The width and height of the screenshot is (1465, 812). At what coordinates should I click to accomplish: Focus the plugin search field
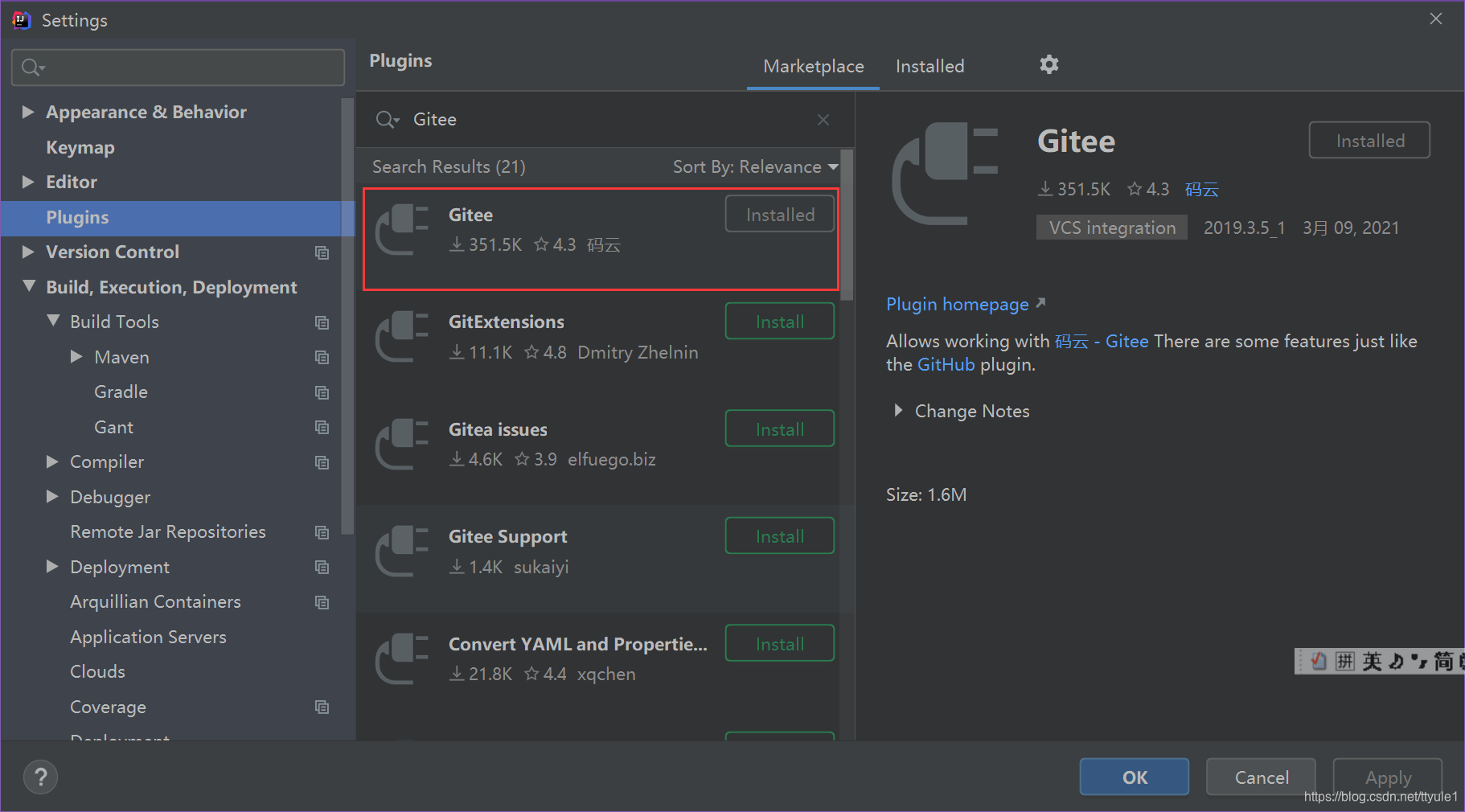click(605, 120)
